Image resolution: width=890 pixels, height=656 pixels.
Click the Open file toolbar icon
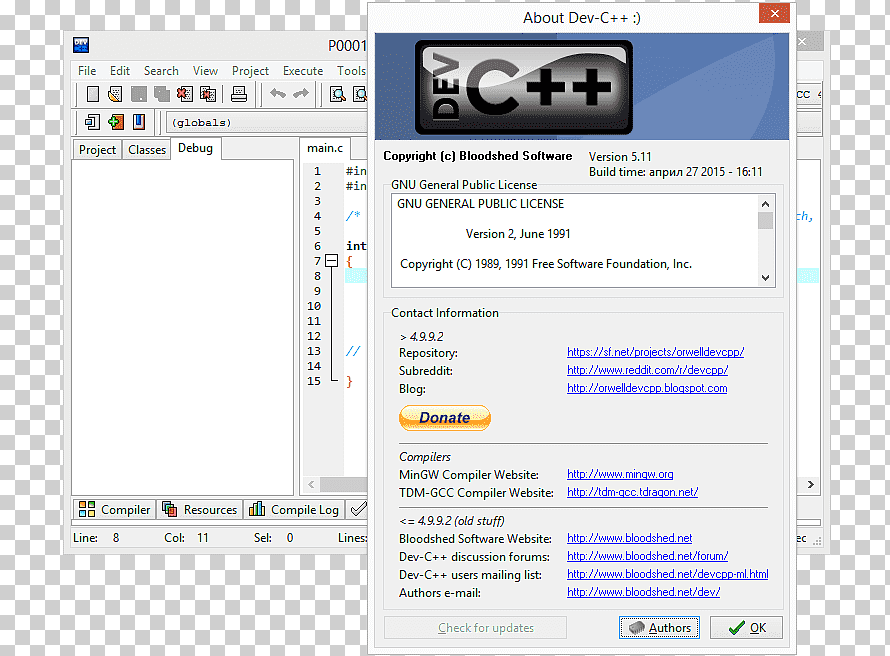coord(115,94)
